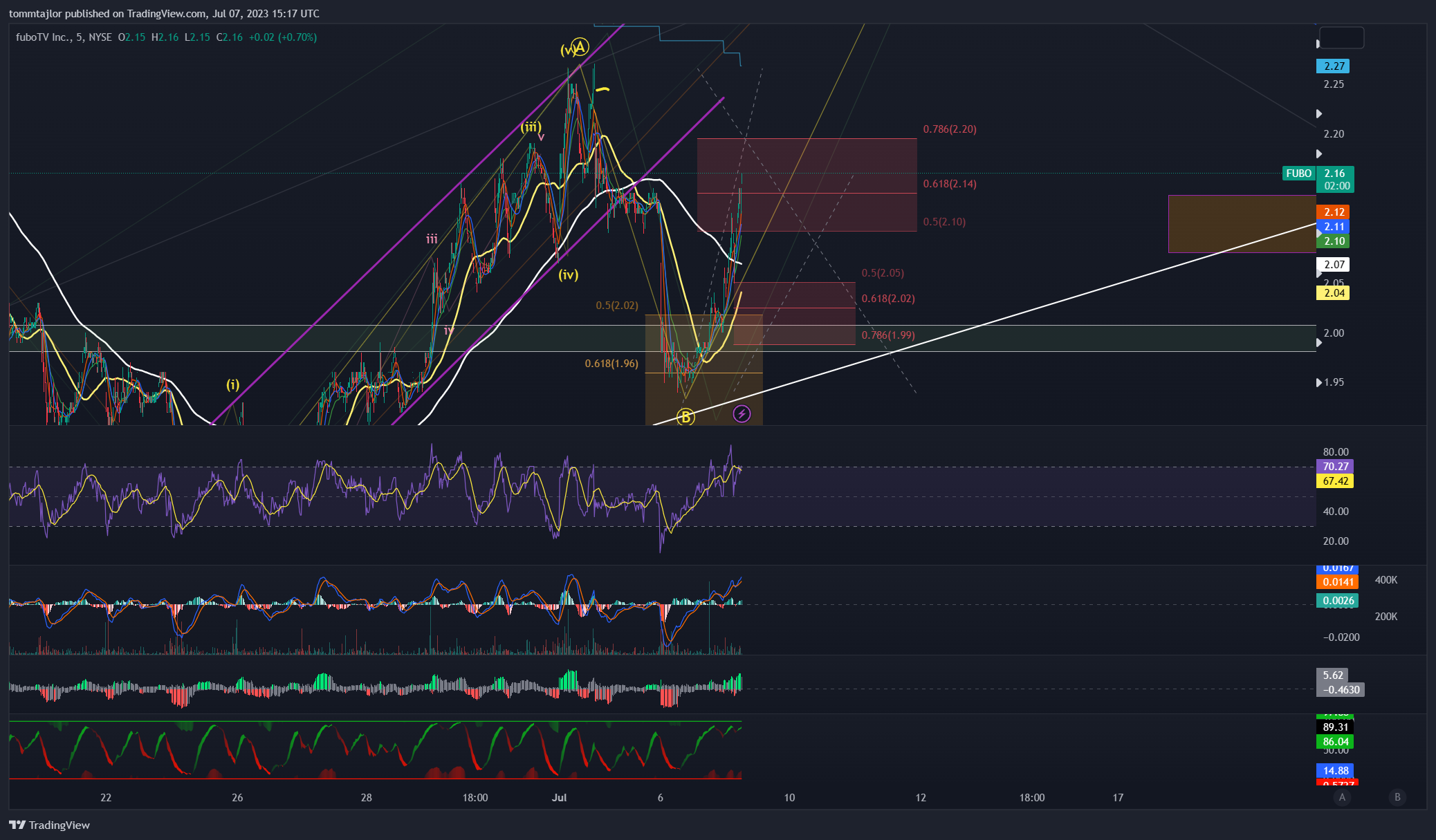The image size is (1436, 840).
Task: Click the yellow (iii) wave label
Action: coord(531,127)
